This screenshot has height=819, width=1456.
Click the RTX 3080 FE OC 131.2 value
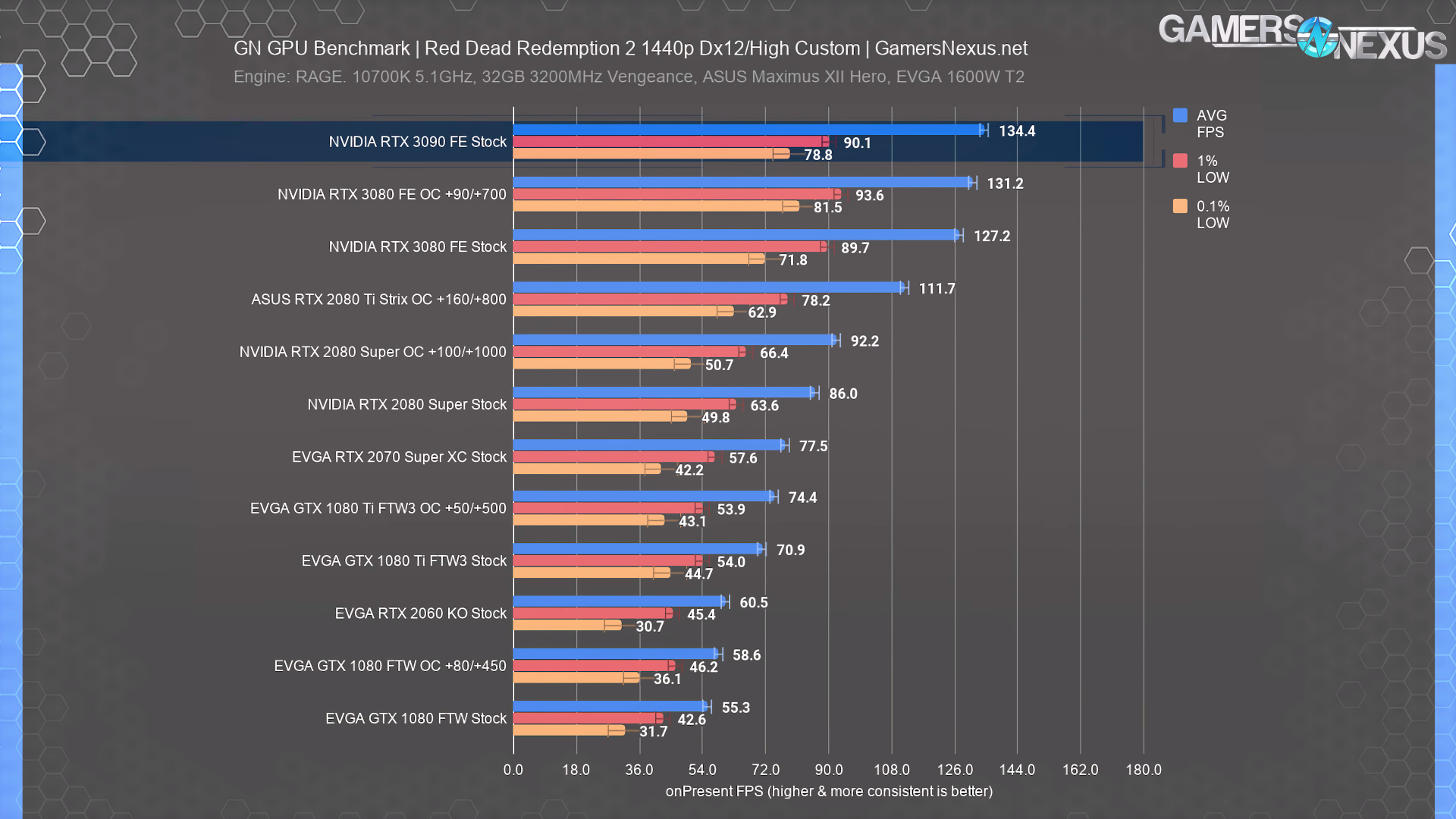[1005, 184]
